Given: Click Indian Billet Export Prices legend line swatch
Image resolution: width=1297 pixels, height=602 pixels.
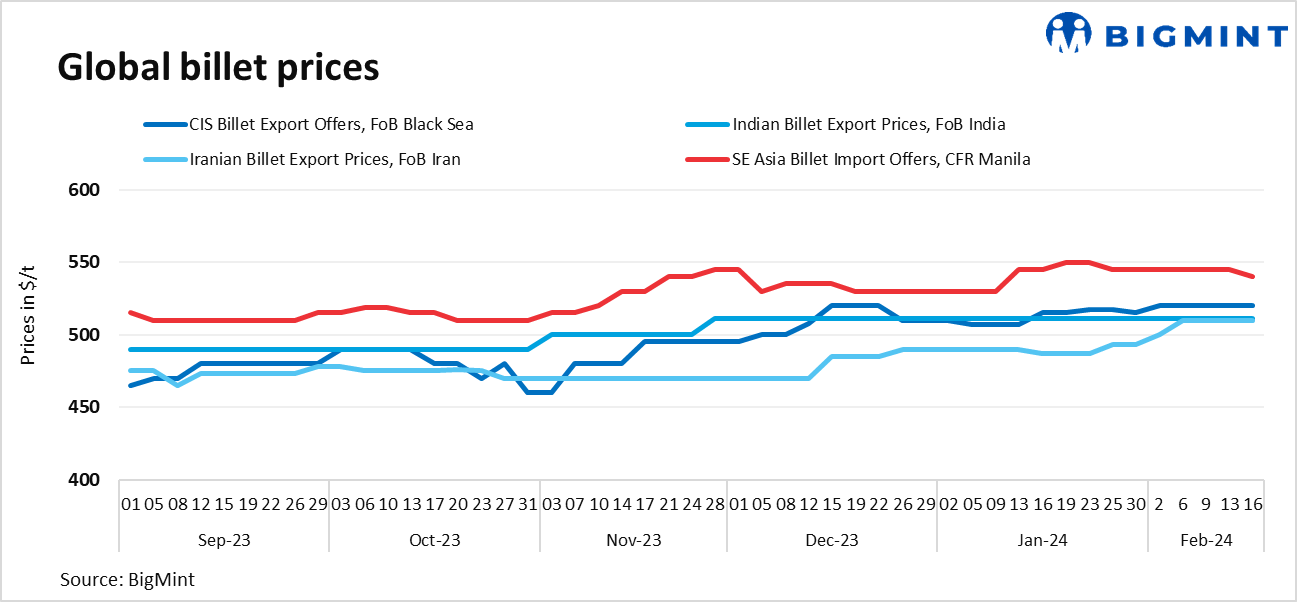Looking at the screenshot, I should coord(706,125).
